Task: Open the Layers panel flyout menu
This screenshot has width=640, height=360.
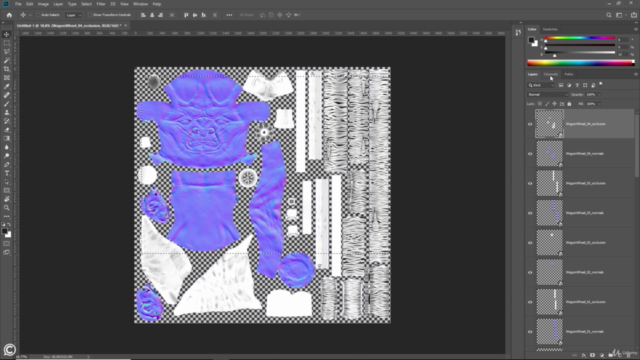Action: 636,74
